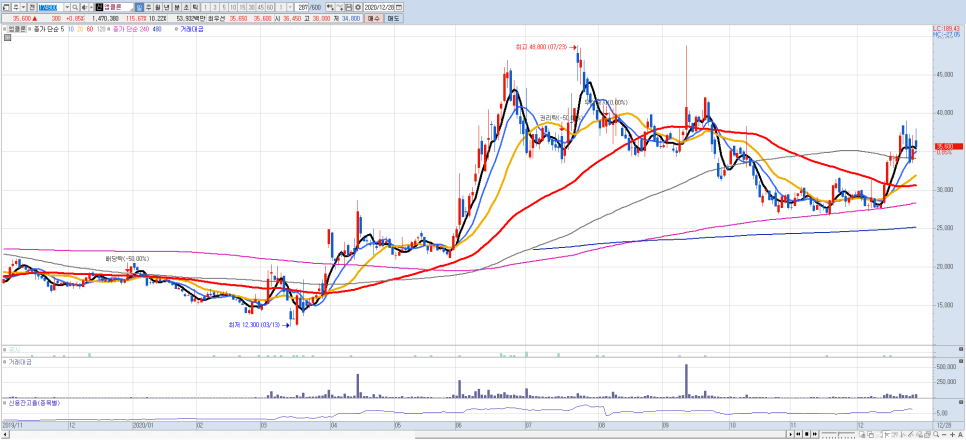Click the 매수 buy button

(x=373, y=18)
